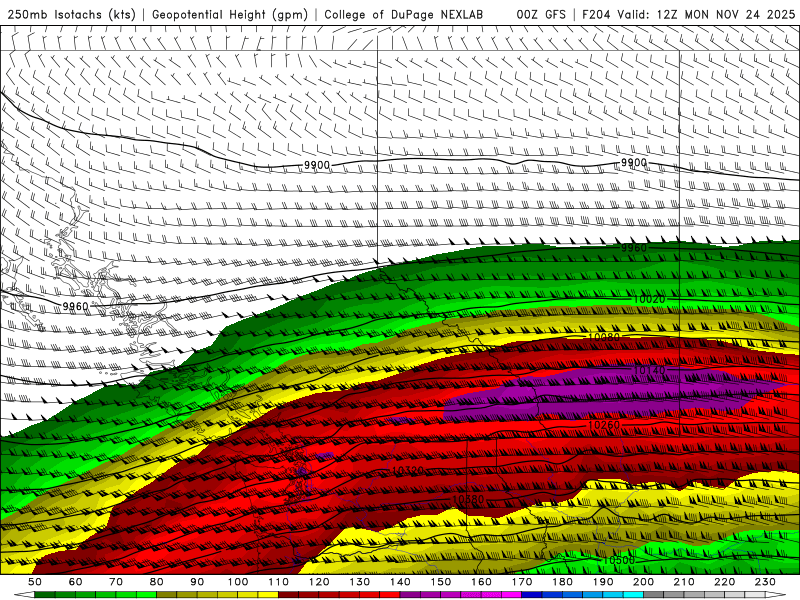Select the dark gray swatch starting at 200
The width and height of the screenshot is (800, 600).
(x=654, y=595)
